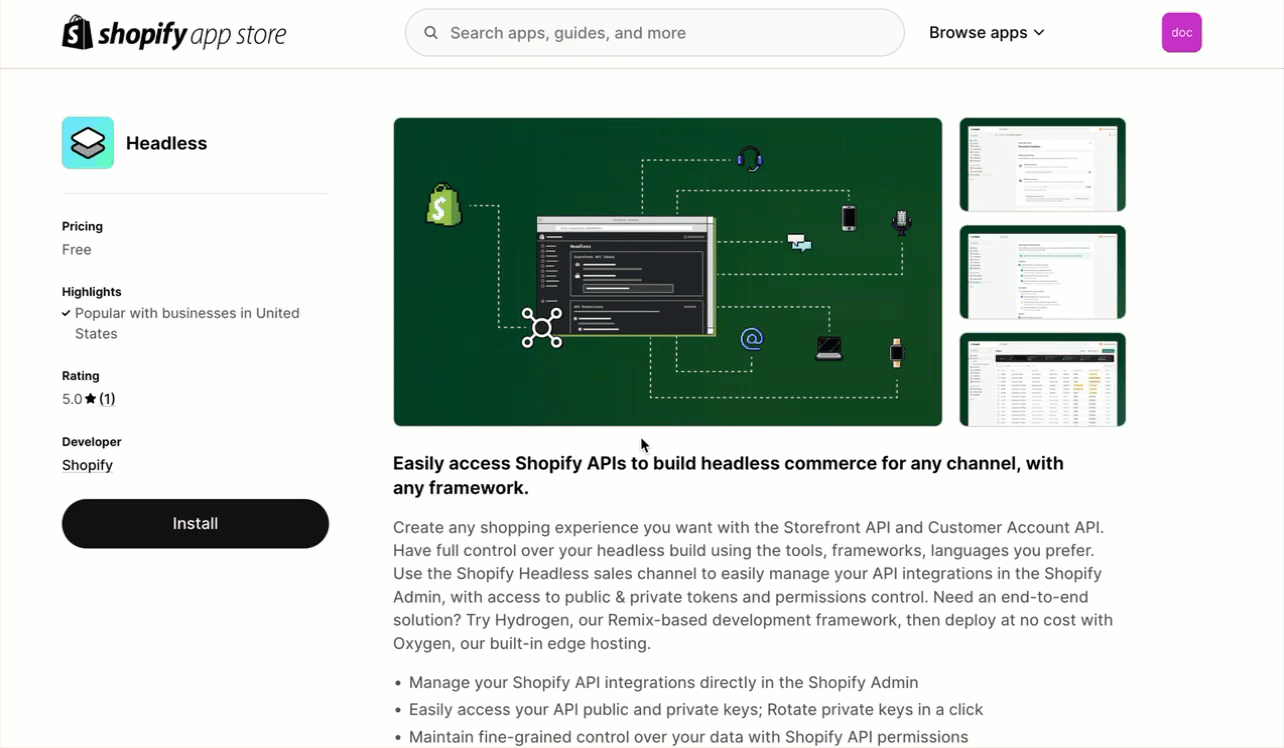The image size is (1284, 748).
Task: Click the search magnifier icon
Action: [x=431, y=33]
